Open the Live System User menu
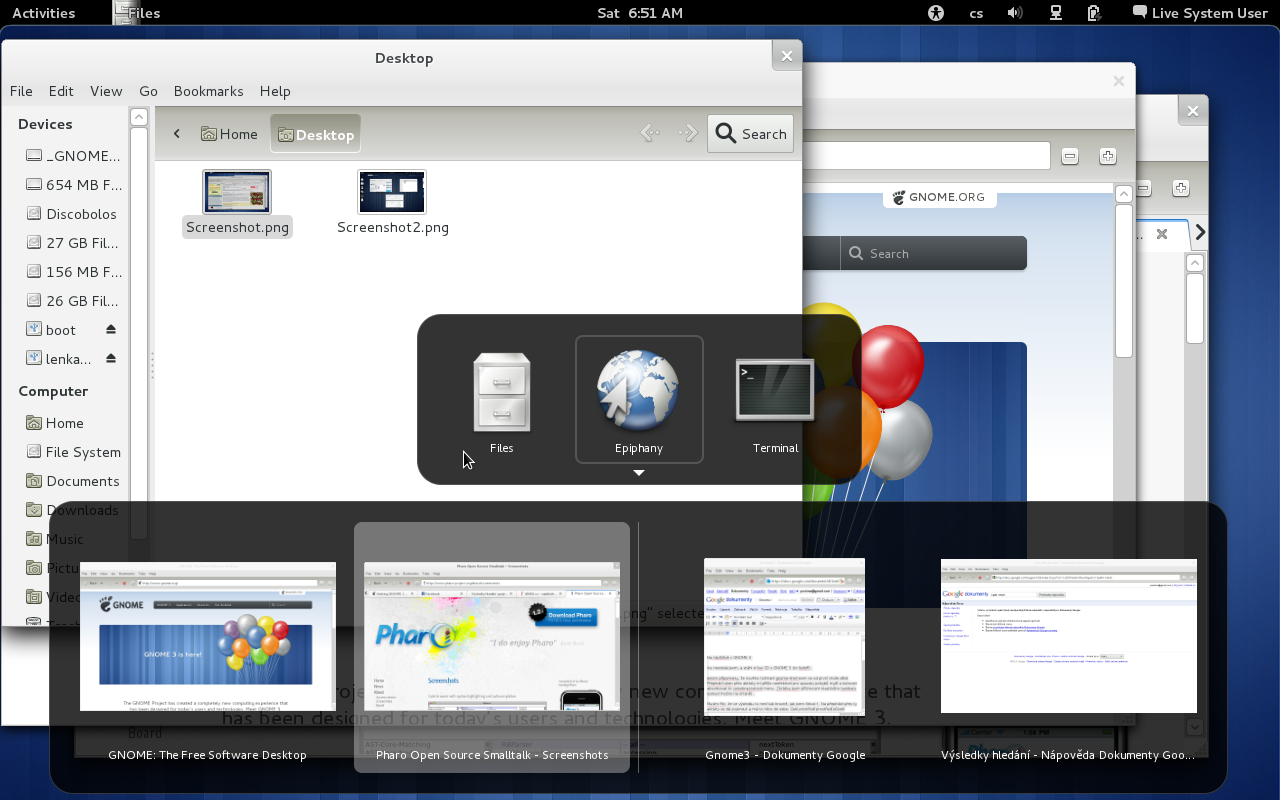 tap(1200, 13)
